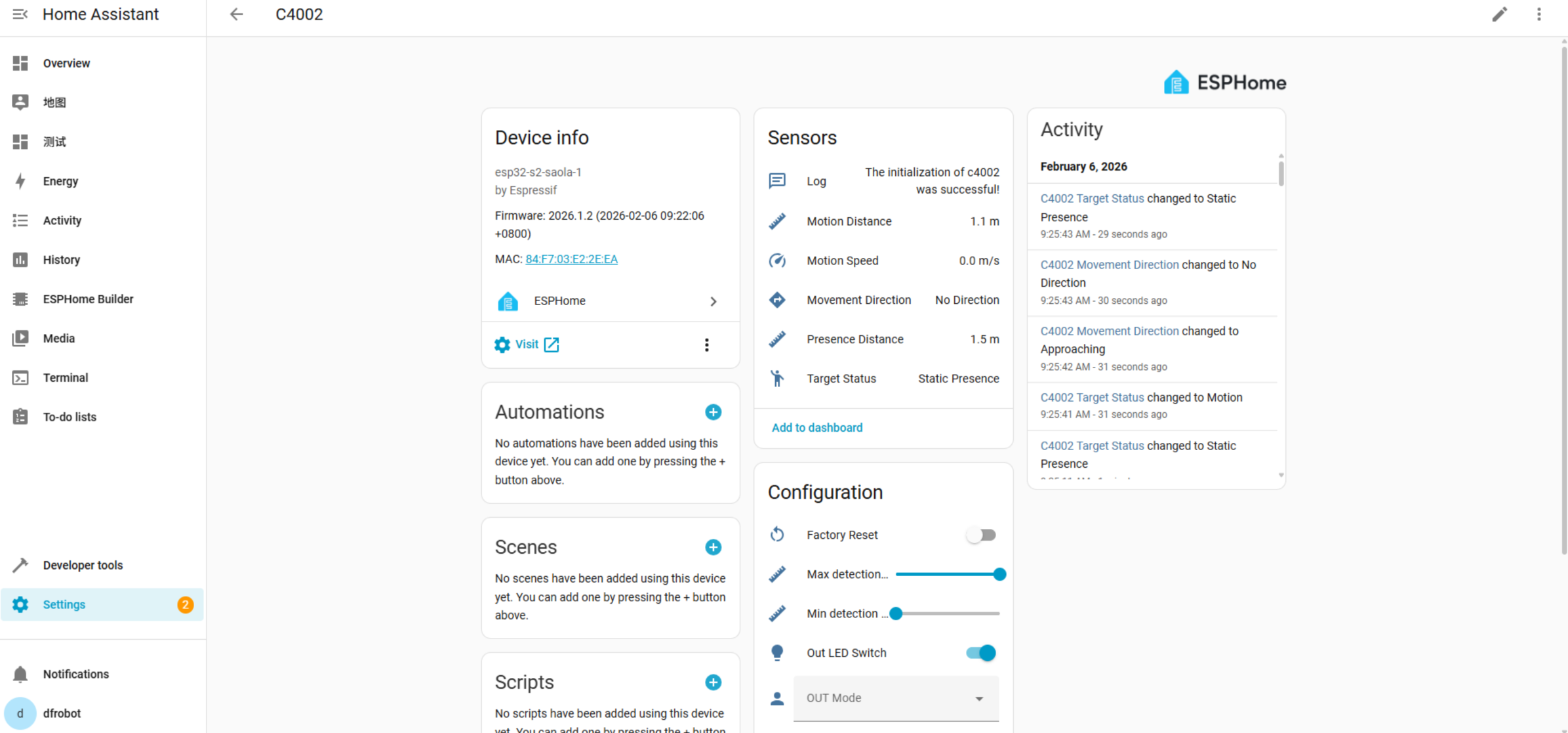The height and width of the screenshot is (733, 1568).
Task: Open Overview in the sidebar
Action: tap(102, 63)
